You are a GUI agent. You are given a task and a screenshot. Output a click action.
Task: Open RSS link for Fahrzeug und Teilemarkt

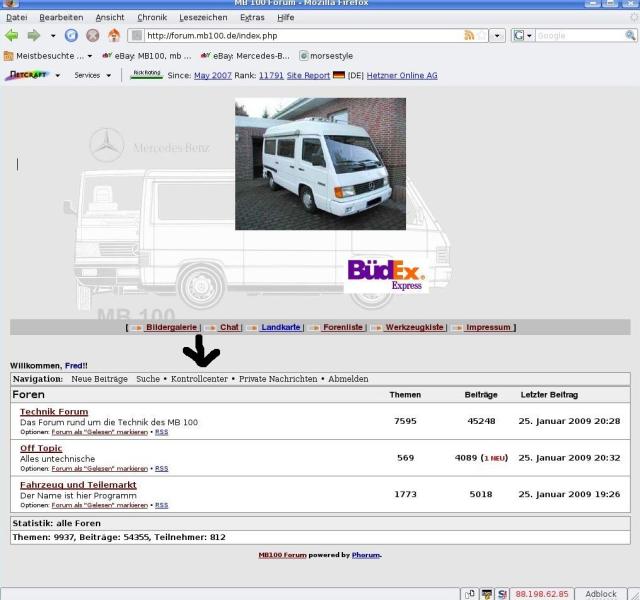162,505
